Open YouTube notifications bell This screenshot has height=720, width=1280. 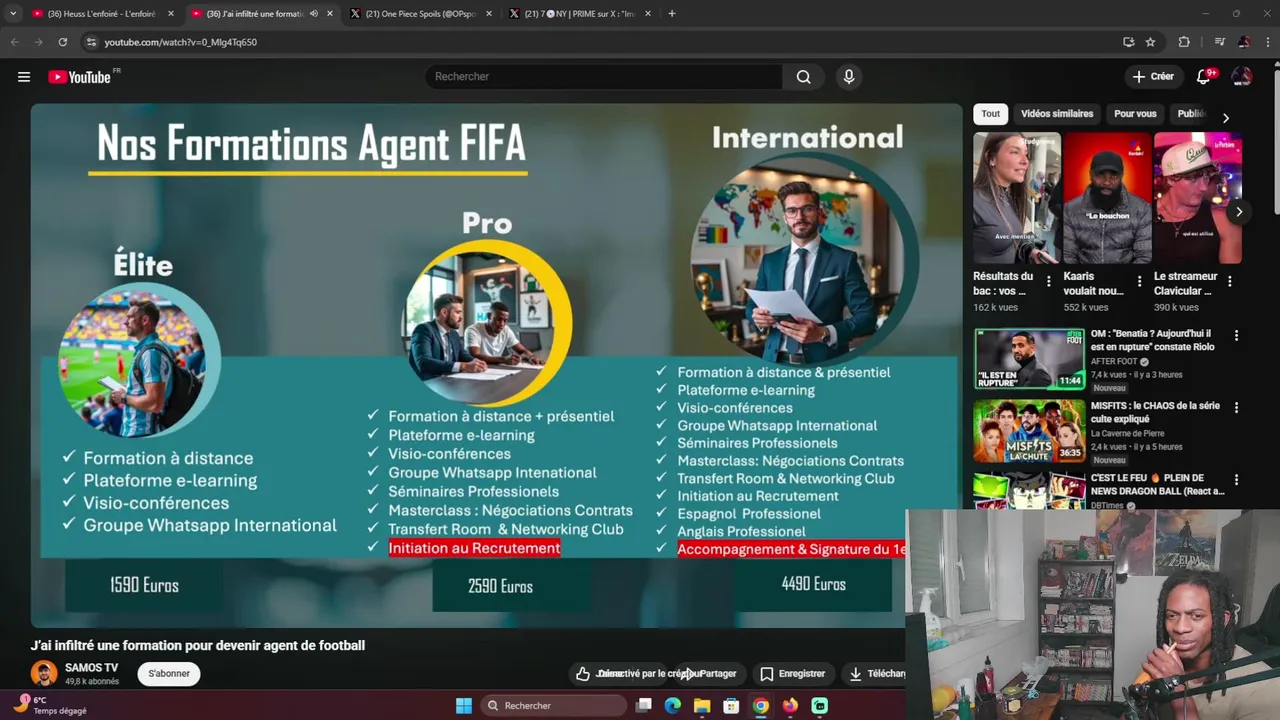(x=1205, y=77)
